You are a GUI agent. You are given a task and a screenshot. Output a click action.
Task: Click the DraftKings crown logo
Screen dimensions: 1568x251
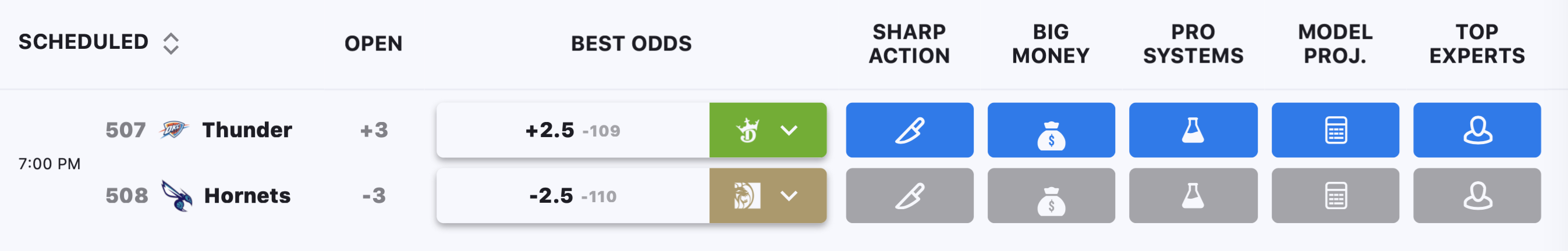747,130
